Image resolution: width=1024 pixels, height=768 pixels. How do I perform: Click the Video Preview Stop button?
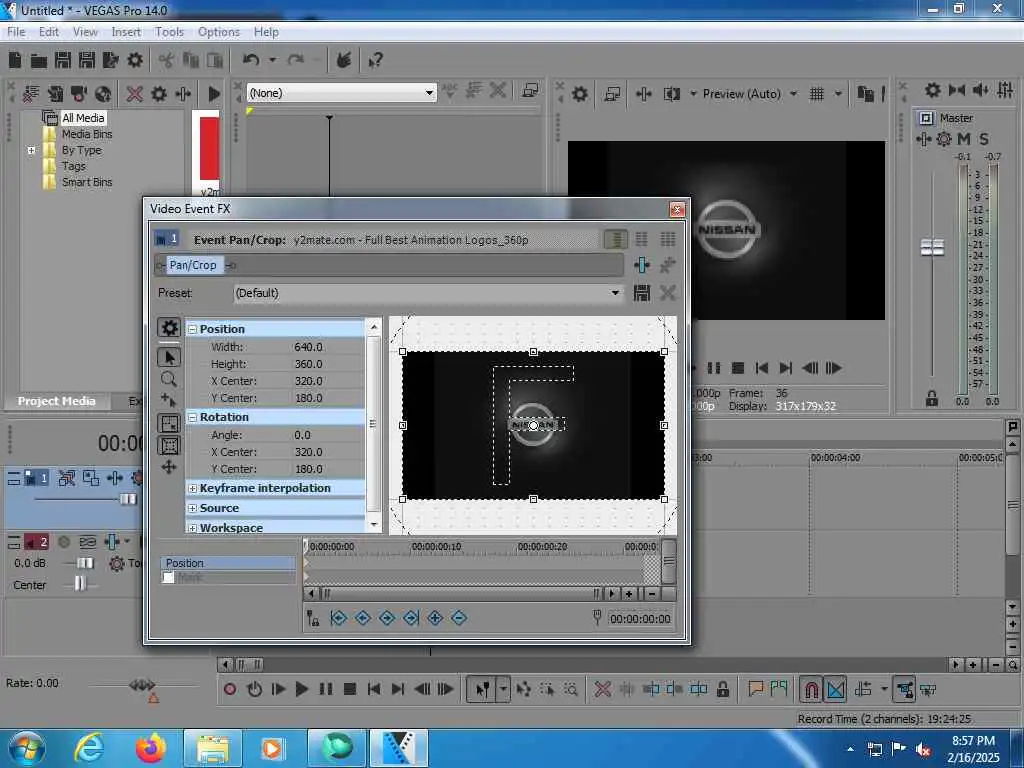(x=738, y=368)
